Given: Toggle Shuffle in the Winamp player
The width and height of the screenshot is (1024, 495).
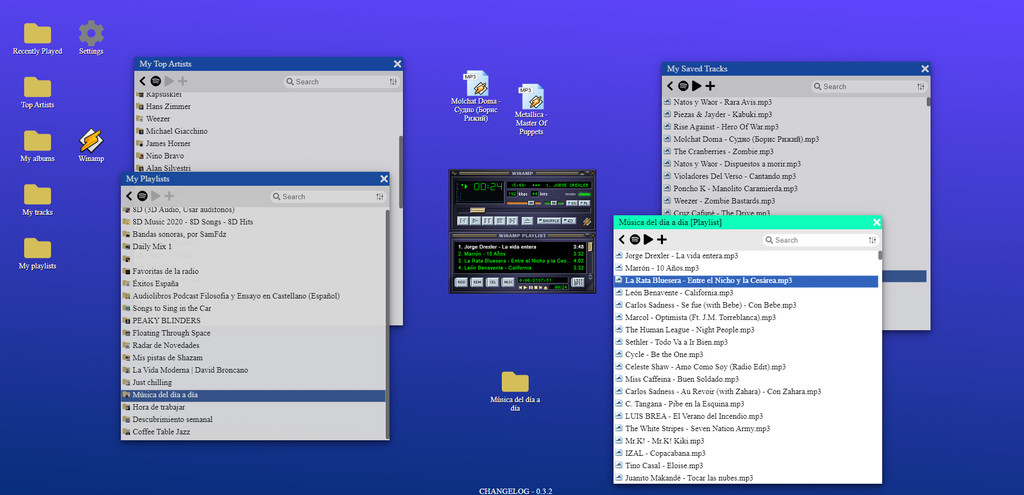Looking at the screenshot, I should pos(549,219).
